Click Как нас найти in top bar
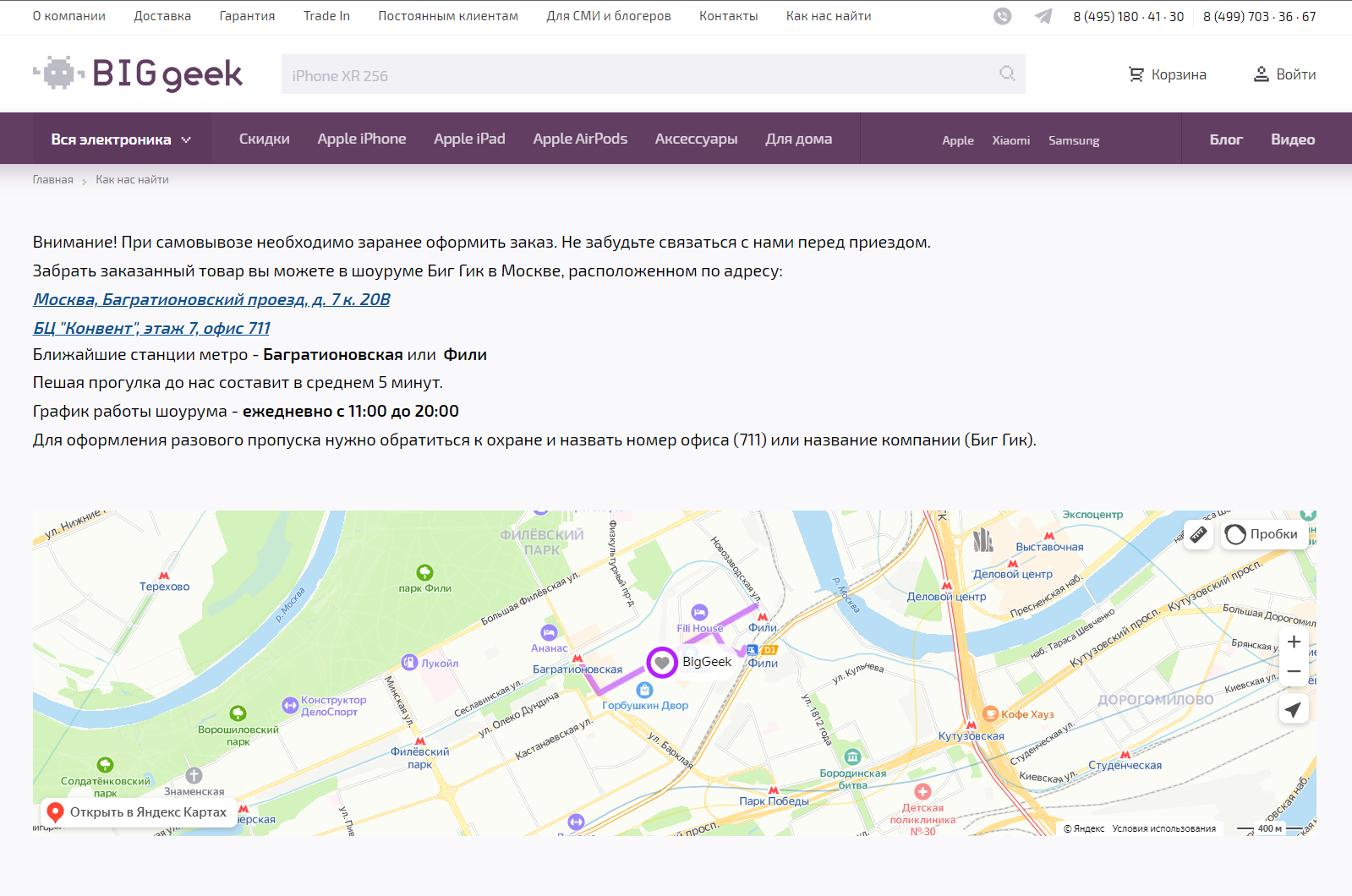The width and height of the screenshot is (1352, 896). [829, 16]
